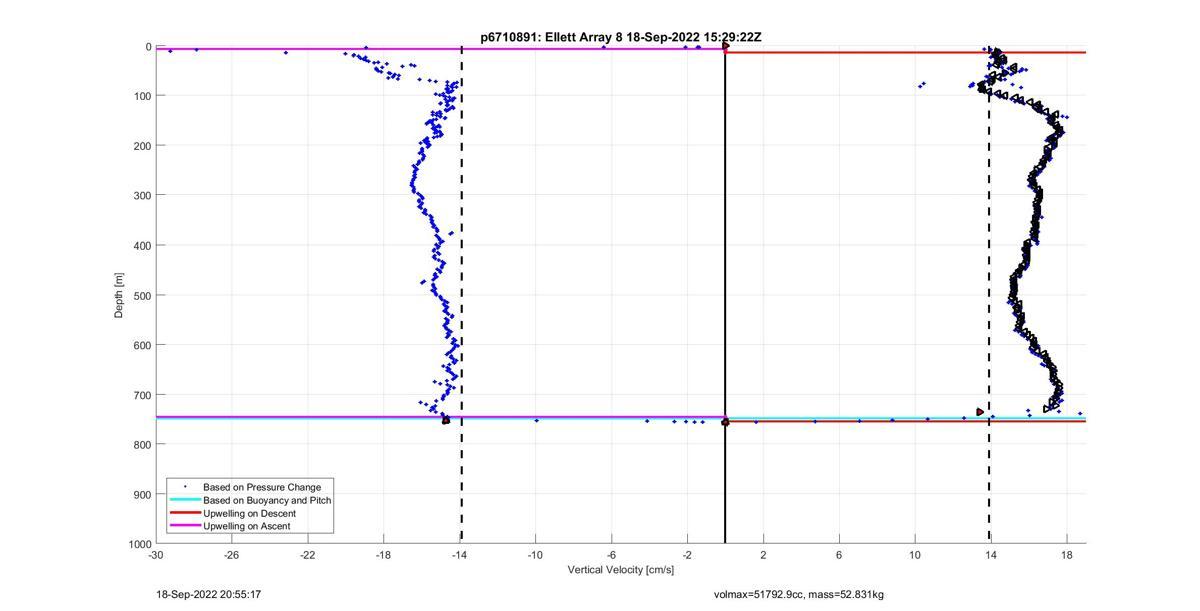This screenshot has width=1200, height=611.
Task: Select legend entry 'Based on Pressure Change'
Action: click(x=262, y=487)
